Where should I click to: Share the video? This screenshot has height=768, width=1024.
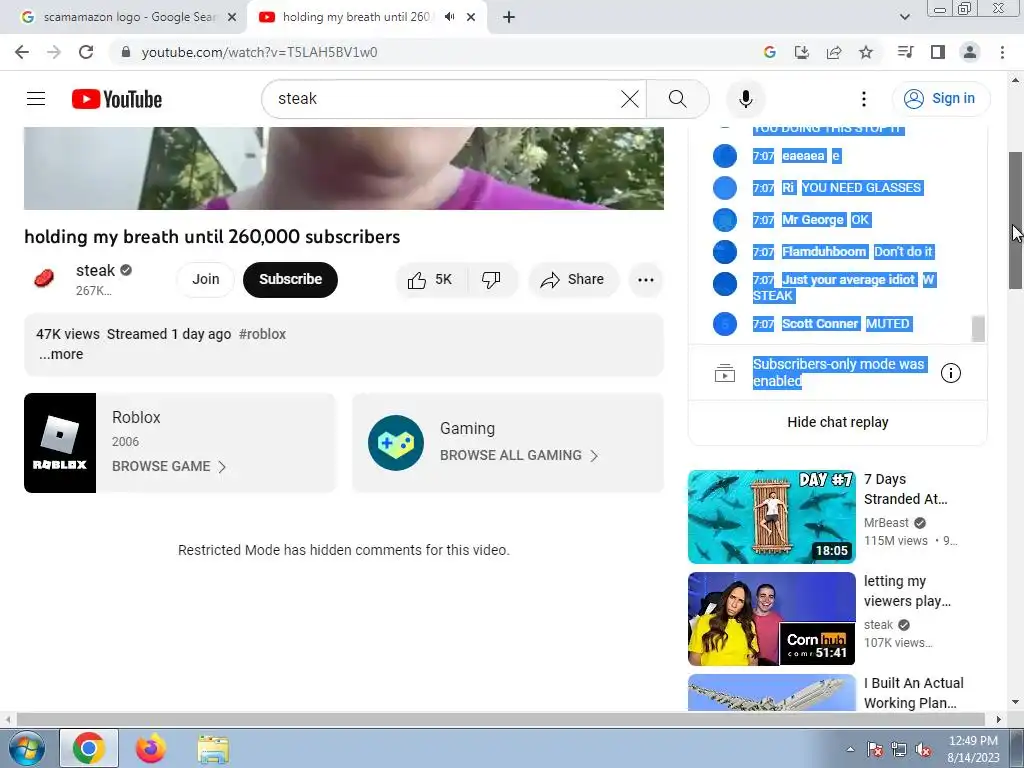(573, 280)
